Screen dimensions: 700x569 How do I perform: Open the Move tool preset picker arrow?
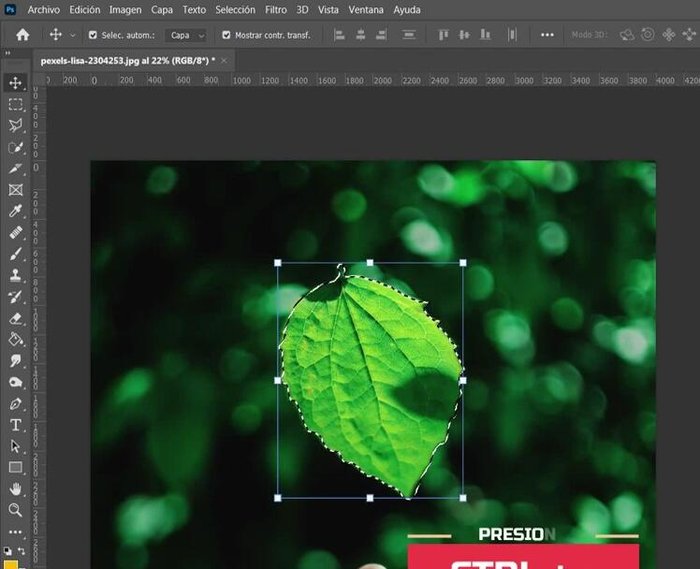[x=73, y=35]
